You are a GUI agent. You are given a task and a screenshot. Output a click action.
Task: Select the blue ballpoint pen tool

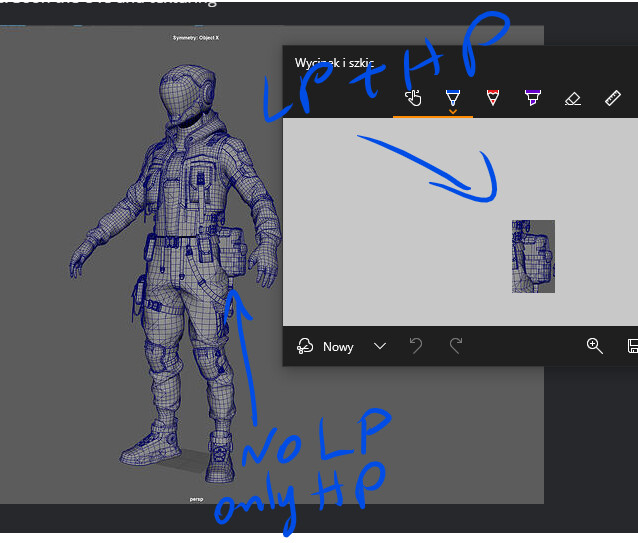pos(452,96)
